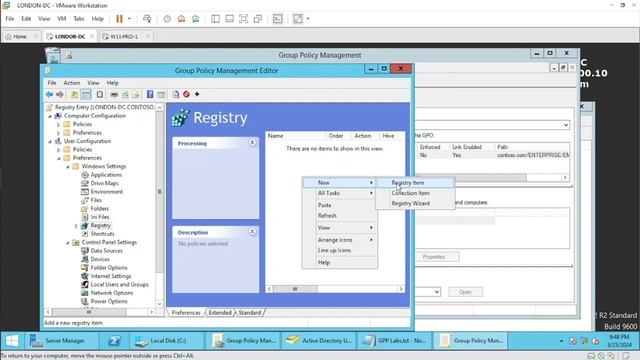Expand Policies under Computer Configuration
This screenshot has width=640, height=360.
click(x=59, y=124)
